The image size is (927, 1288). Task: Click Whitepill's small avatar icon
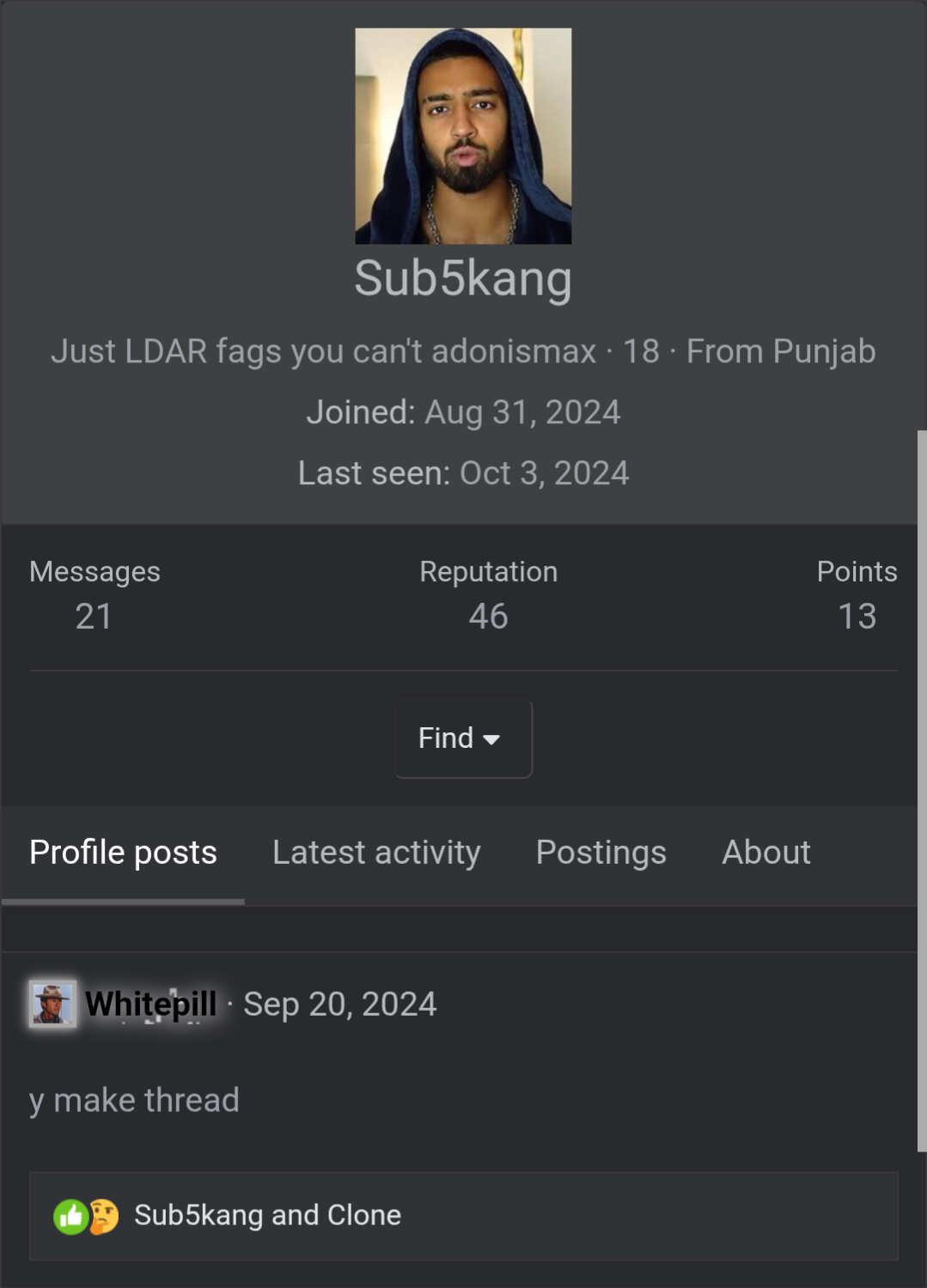52,1004
